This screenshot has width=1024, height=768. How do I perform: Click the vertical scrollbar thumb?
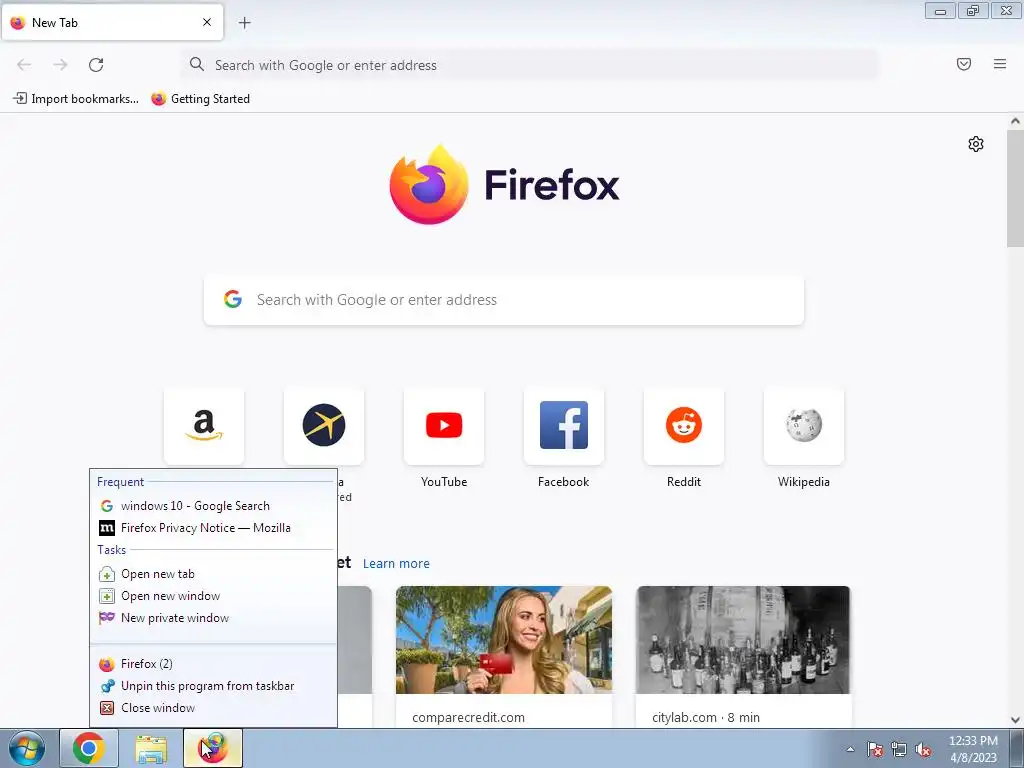(x=1015, y=188)
